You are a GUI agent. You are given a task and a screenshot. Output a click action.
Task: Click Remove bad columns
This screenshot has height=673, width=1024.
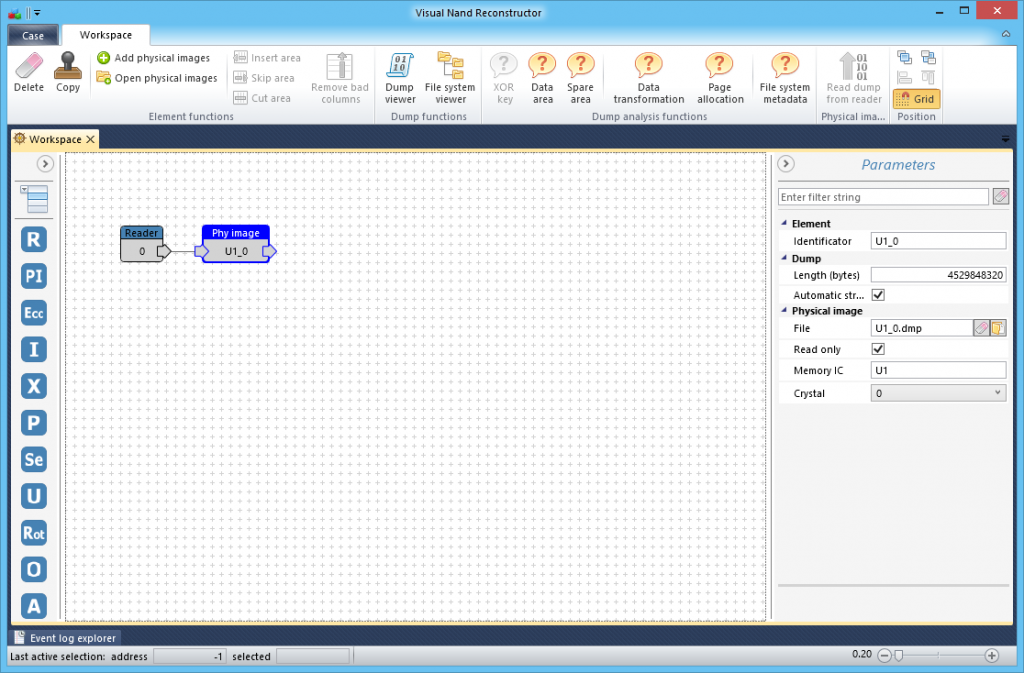pyautogui.click(x=340, y=78)
